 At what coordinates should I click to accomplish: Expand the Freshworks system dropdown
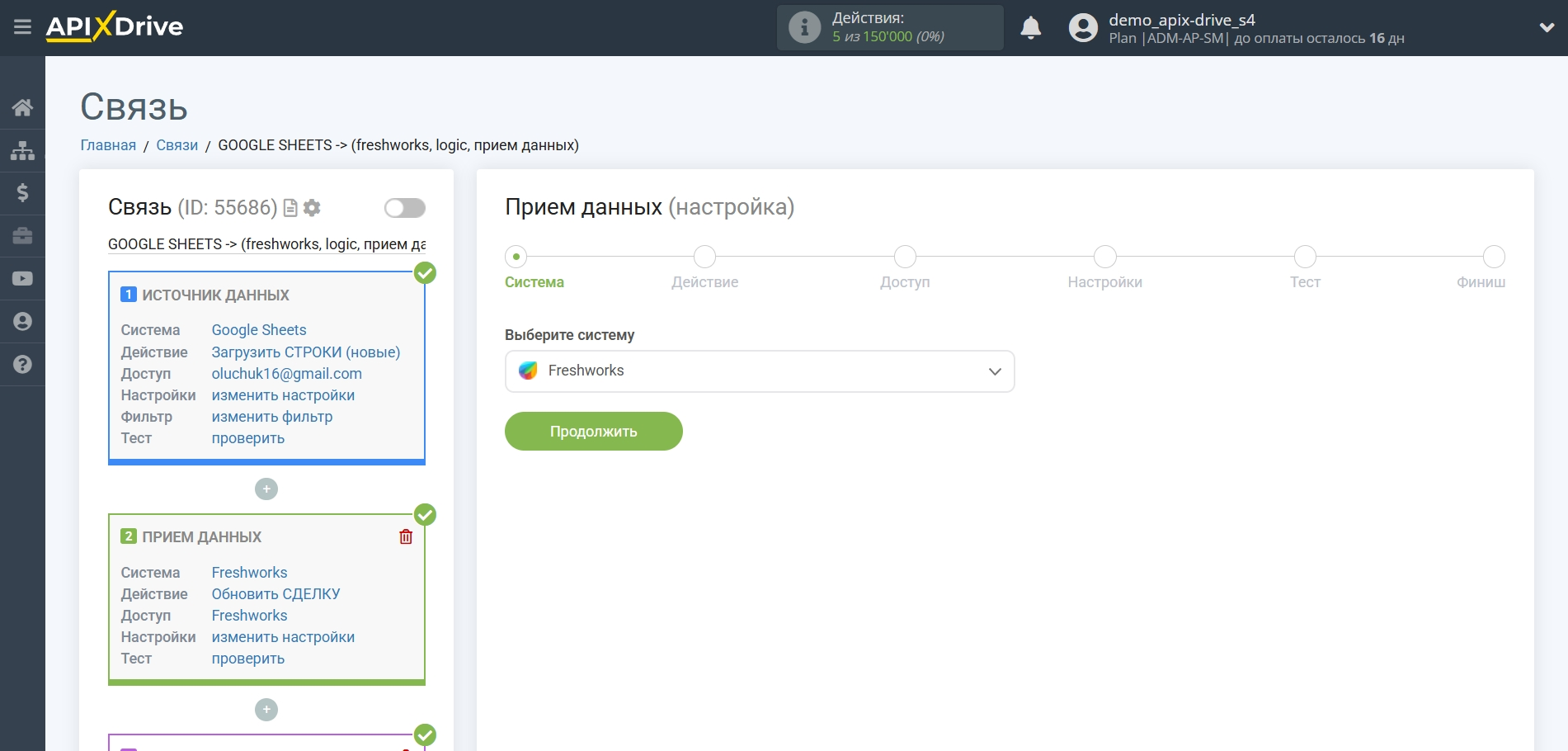(x=759, y=371)
